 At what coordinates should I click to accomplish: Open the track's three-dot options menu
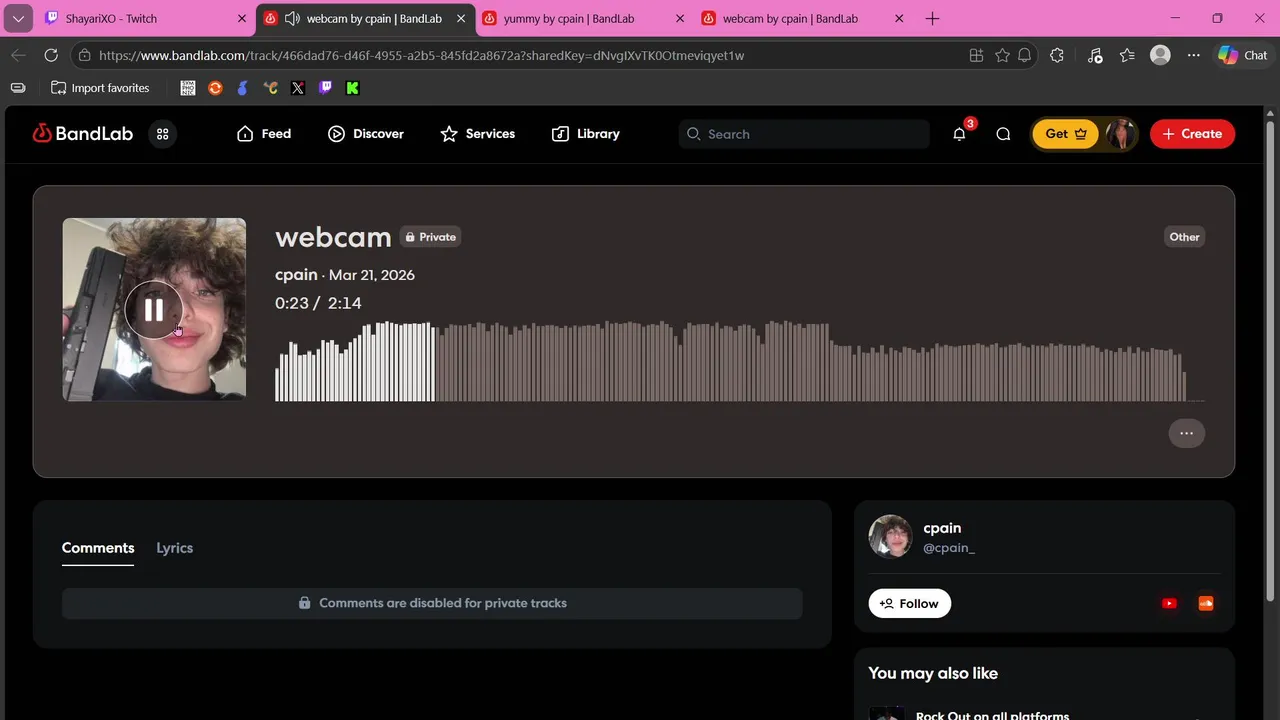(x=1186, y=433)
